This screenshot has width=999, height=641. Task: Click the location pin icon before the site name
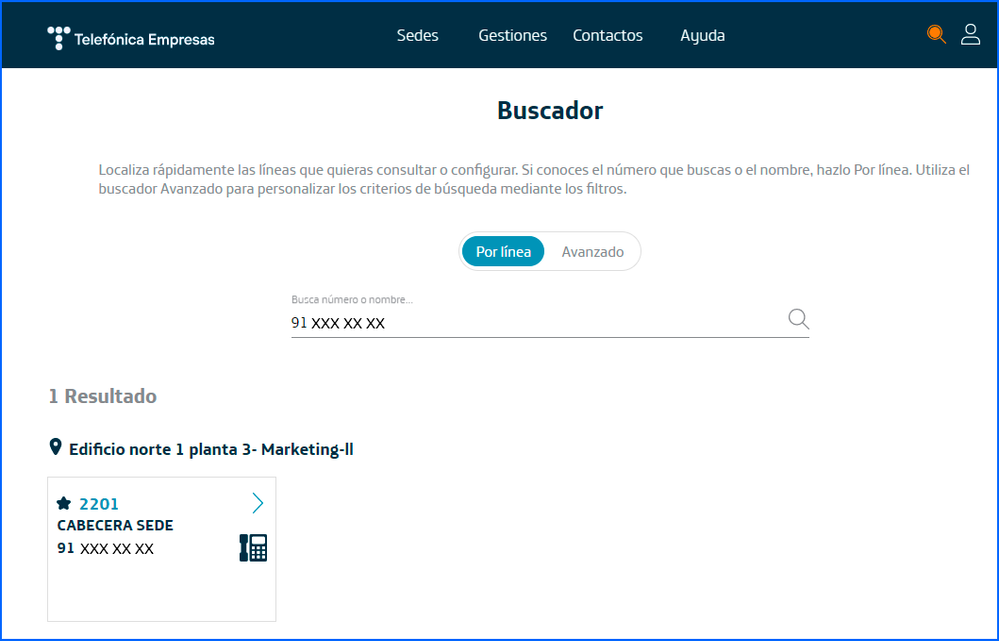[56, 447]
